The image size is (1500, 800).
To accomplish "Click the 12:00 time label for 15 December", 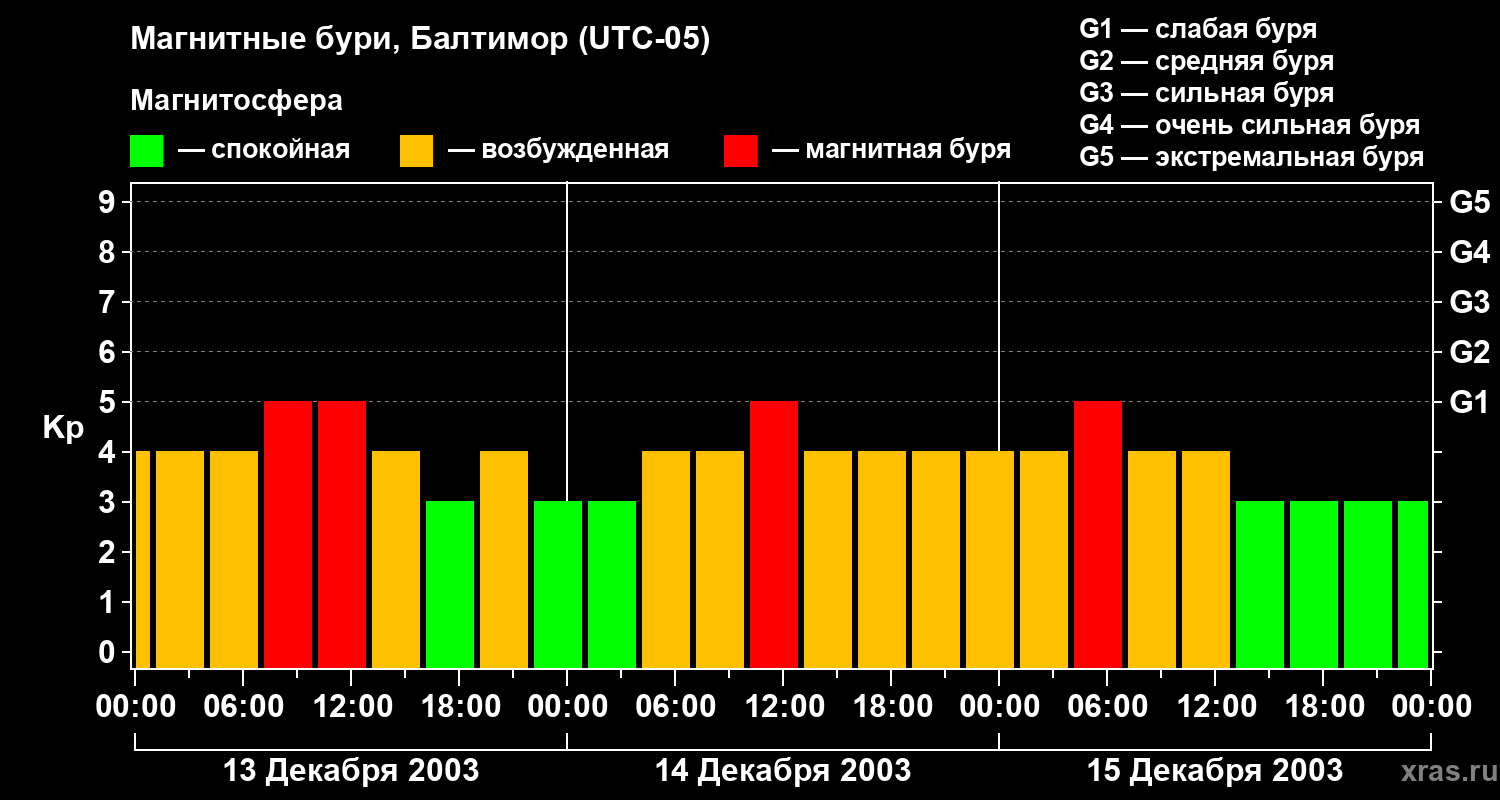I will (x=1215, y=706).
